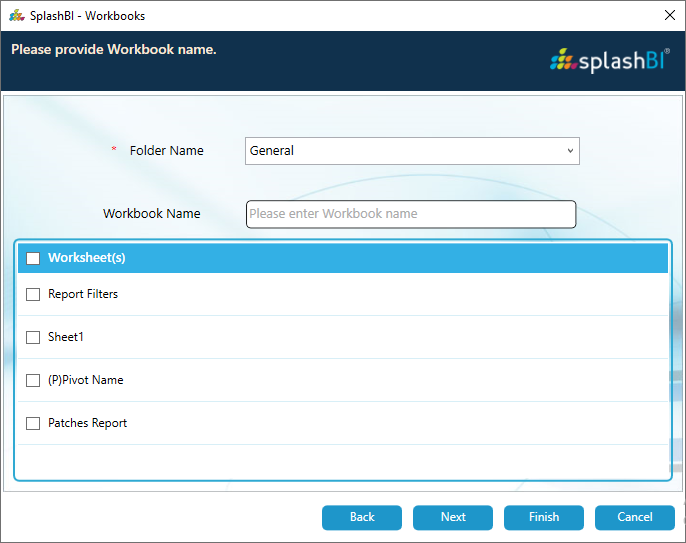The height and width of the screenshot is (543, 686).
Task: Check the Report Filters checkbox
Action: coord(33,295)
